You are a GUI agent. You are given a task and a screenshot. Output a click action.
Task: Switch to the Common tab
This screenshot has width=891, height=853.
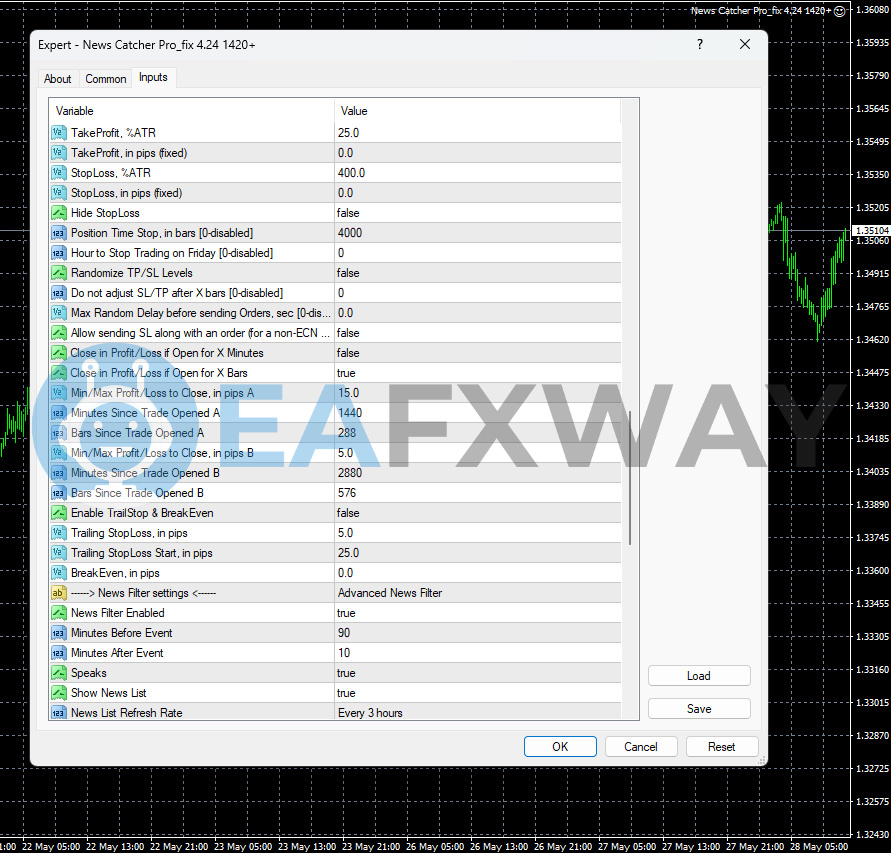click(106, 79)
